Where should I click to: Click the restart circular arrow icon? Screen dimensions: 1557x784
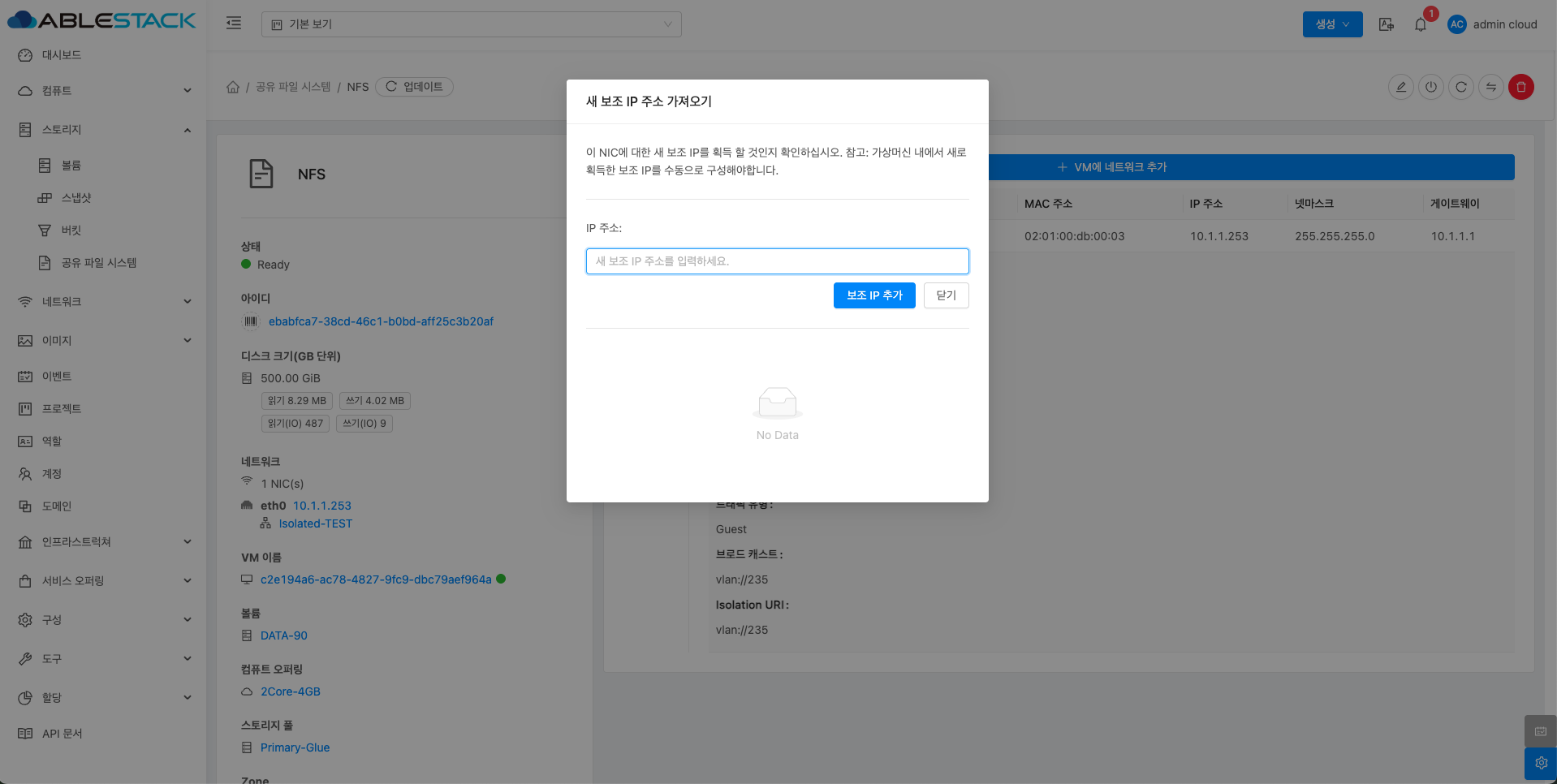[x=1461, y=87]
